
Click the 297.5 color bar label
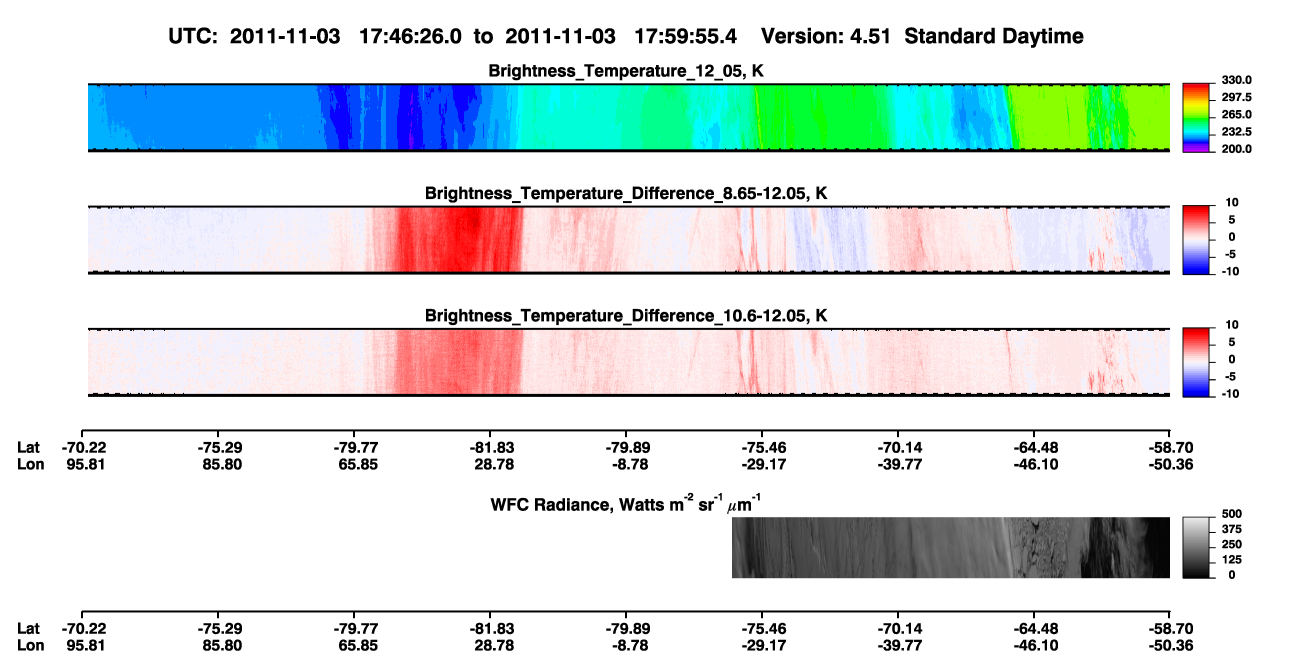point(1237,97)
